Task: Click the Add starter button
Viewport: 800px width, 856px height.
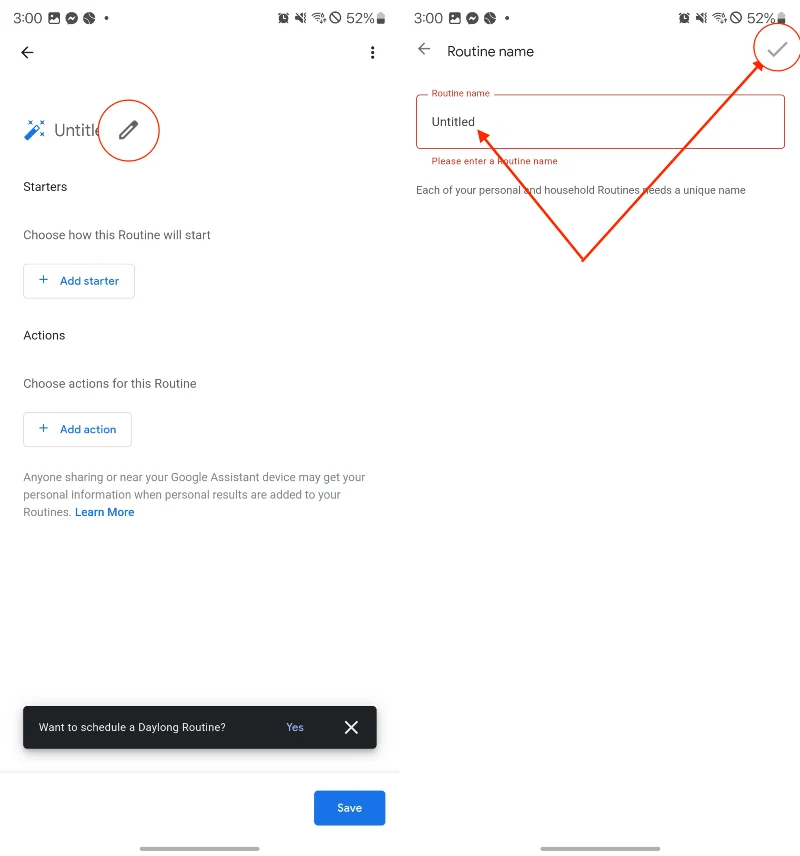Action: (78, 281)
